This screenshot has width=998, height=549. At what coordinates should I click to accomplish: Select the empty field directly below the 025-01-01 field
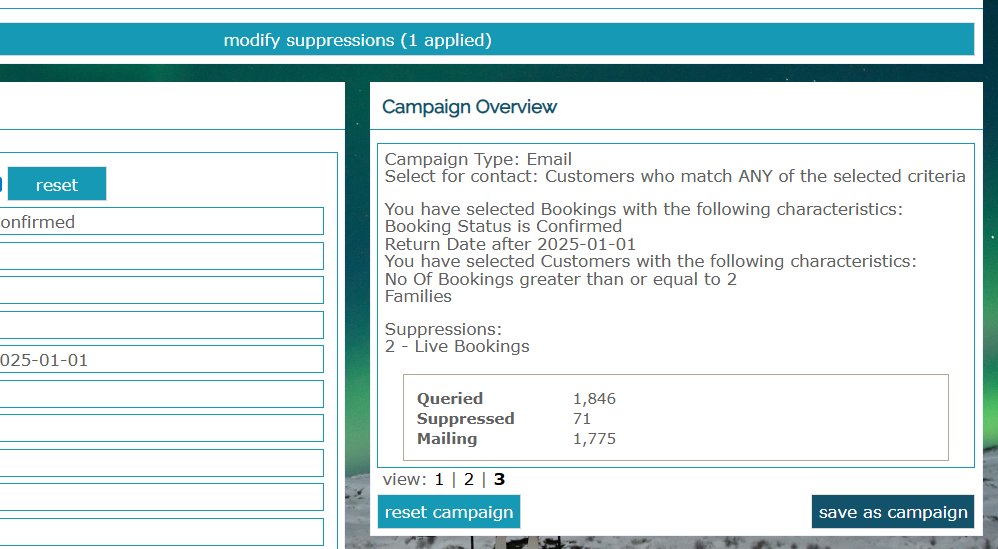click(x=162, y=394)
